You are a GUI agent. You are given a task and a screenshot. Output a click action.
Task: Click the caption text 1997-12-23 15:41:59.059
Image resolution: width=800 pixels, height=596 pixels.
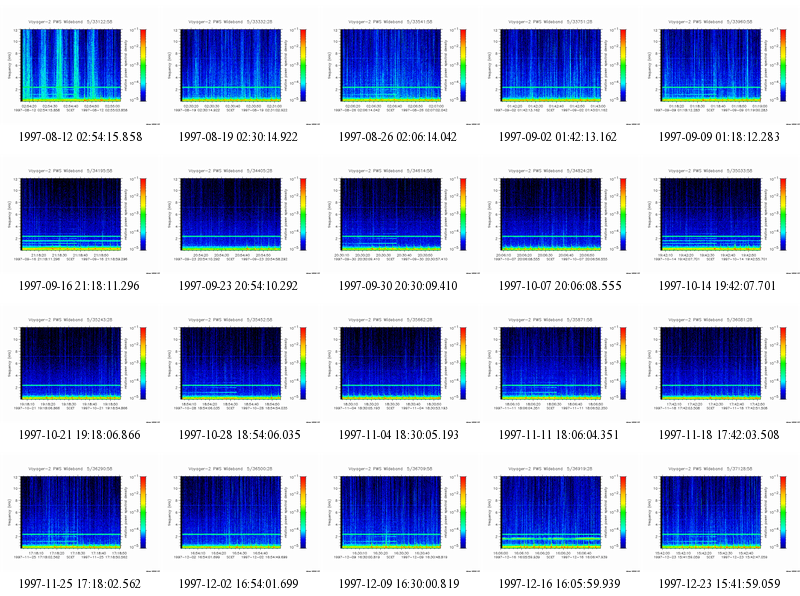(720, 584)
